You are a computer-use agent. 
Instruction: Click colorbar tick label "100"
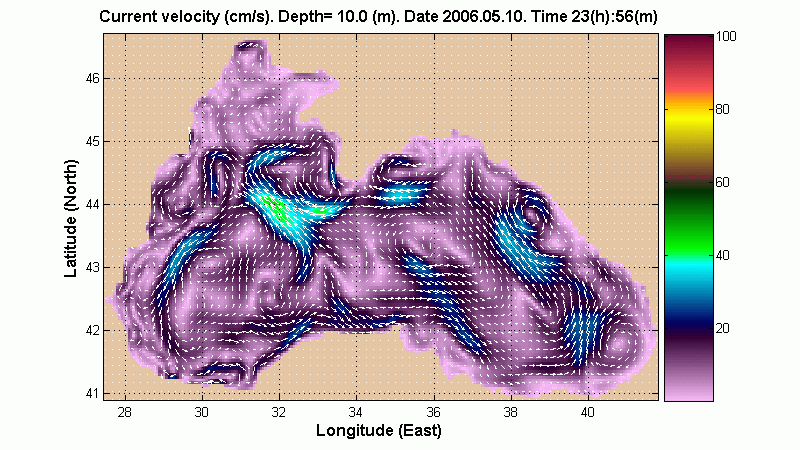pos(727,36)
